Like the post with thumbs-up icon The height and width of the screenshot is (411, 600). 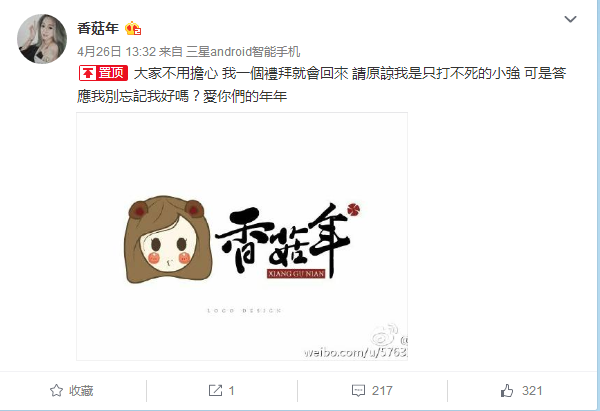[x=507, y=390]
